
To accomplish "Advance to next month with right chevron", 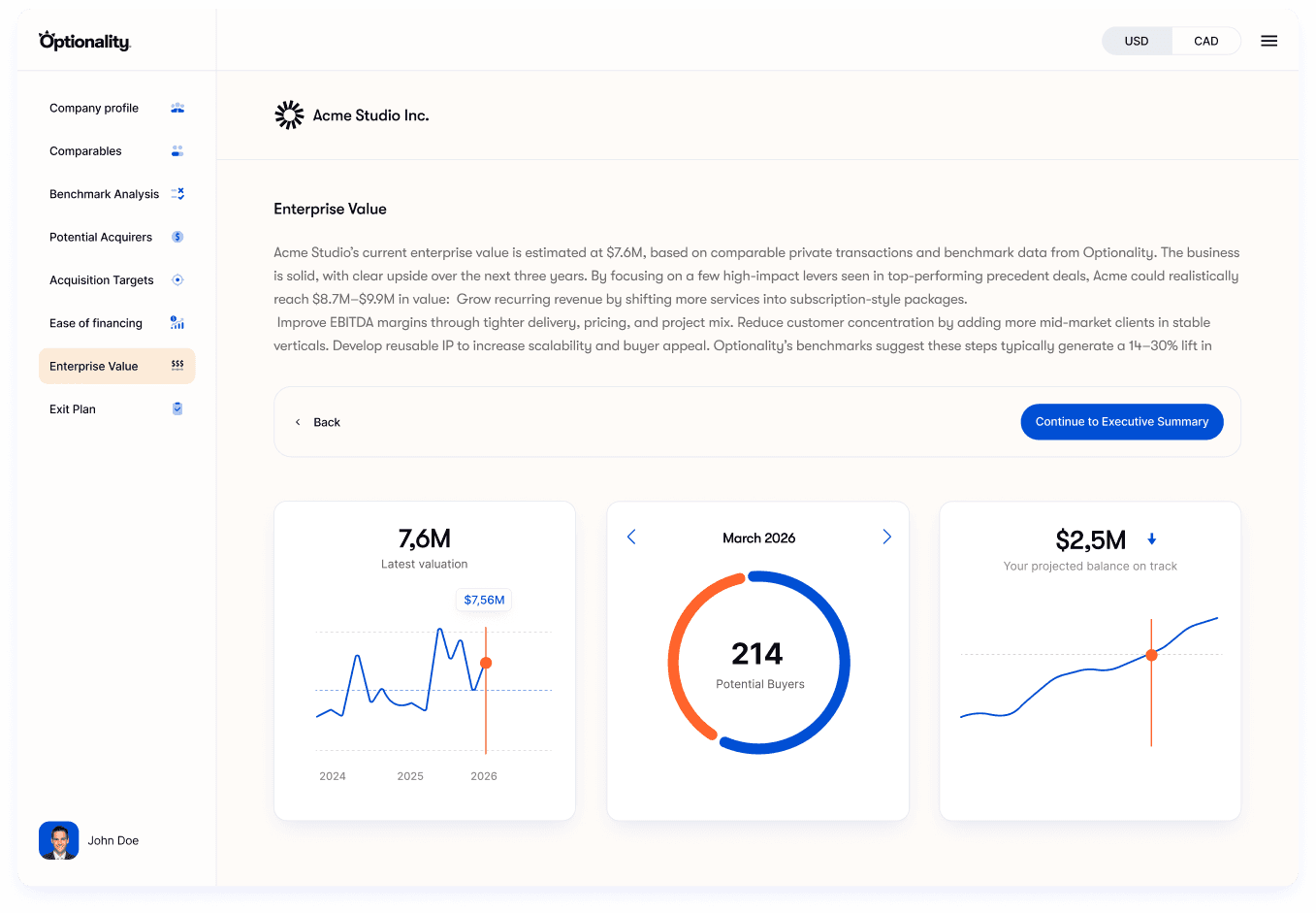I will [886, 537].
